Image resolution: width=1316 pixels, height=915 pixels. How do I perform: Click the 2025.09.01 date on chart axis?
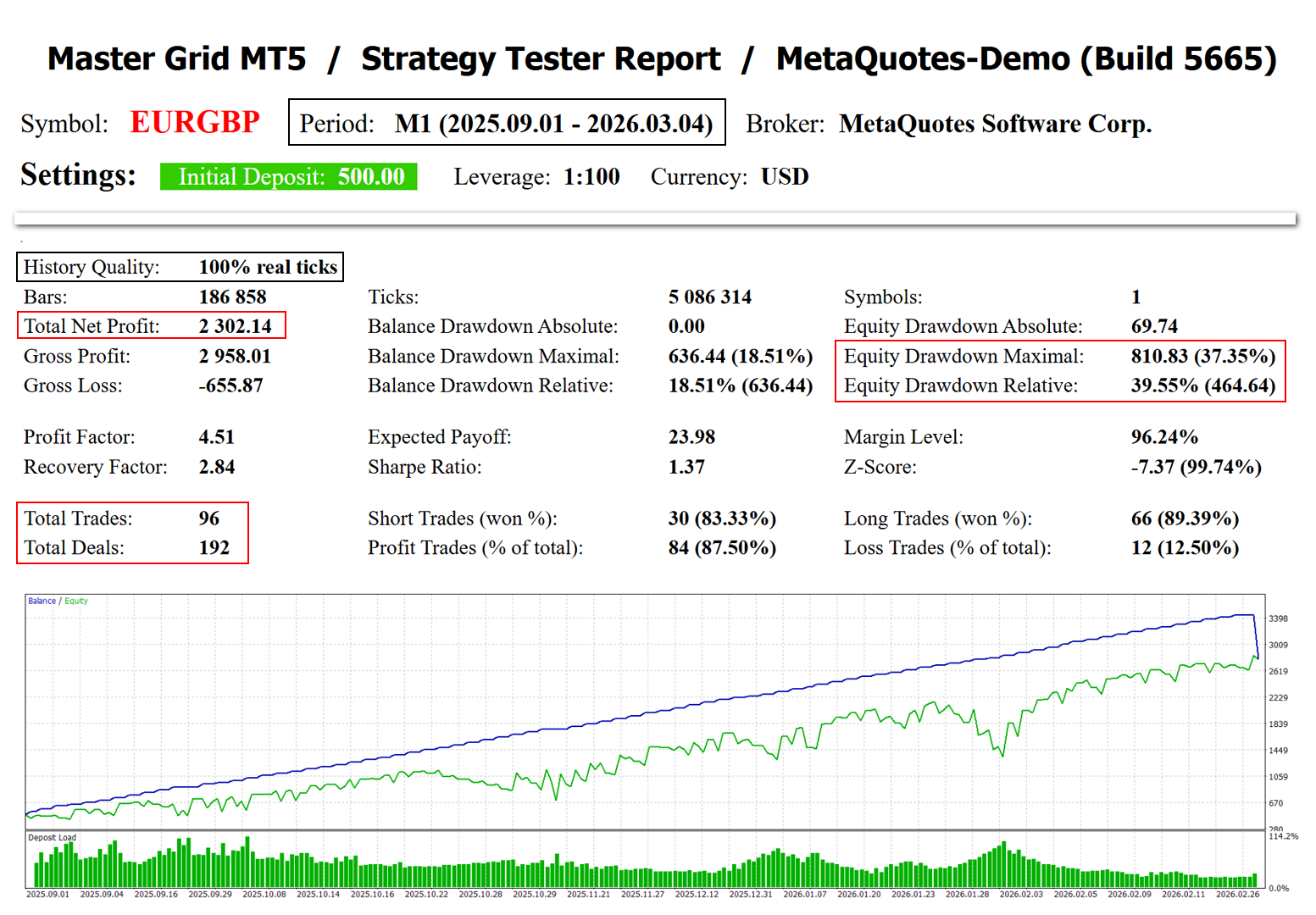(x=48, y=894)
